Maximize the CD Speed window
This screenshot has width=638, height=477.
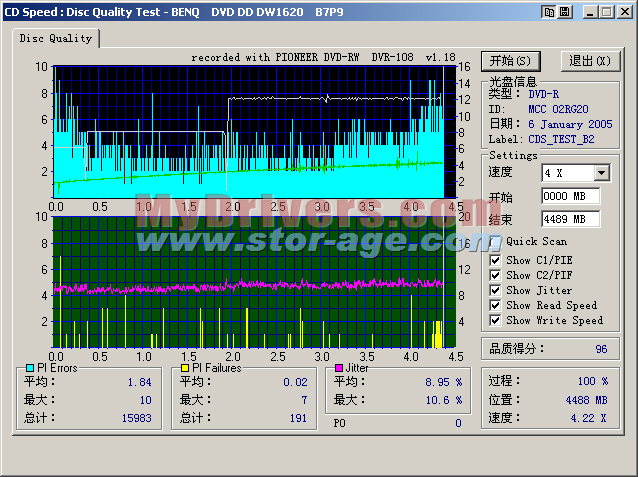[x=607, y=12]
